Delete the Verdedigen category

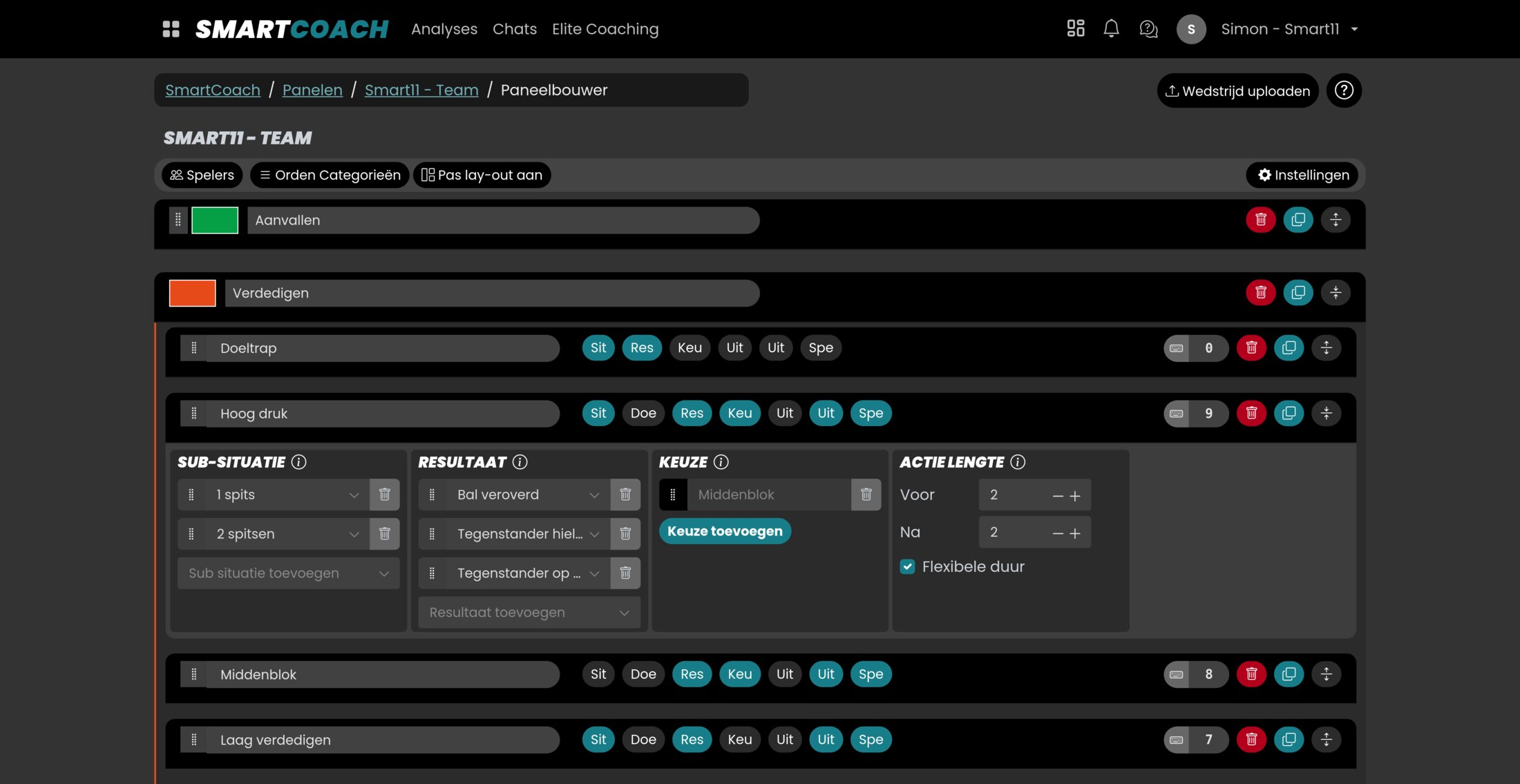pos(1261,293)
